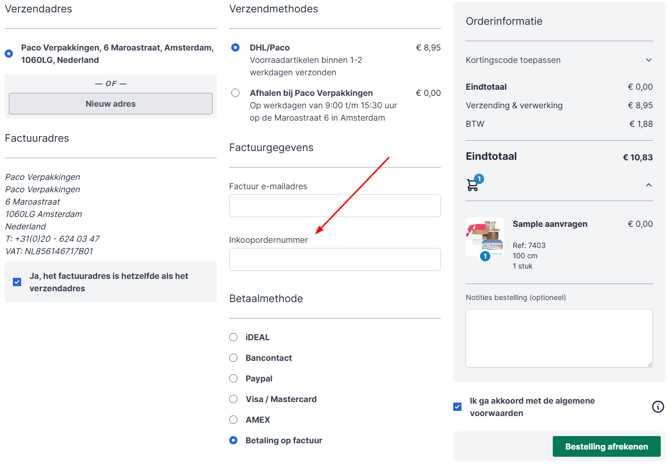This screenshot has width=670, height=466.
Task: Choose Bancontact as payment method
Action: 234,358
